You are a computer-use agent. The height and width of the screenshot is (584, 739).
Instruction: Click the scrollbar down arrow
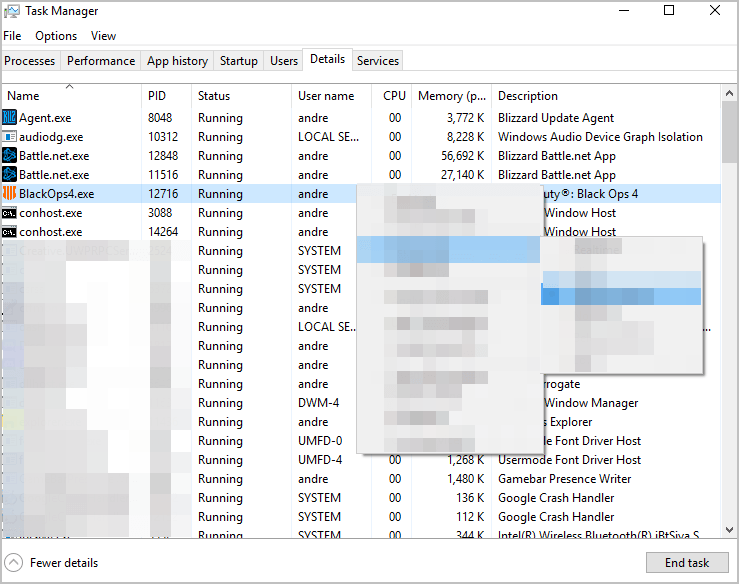click(x=729, y=530)
